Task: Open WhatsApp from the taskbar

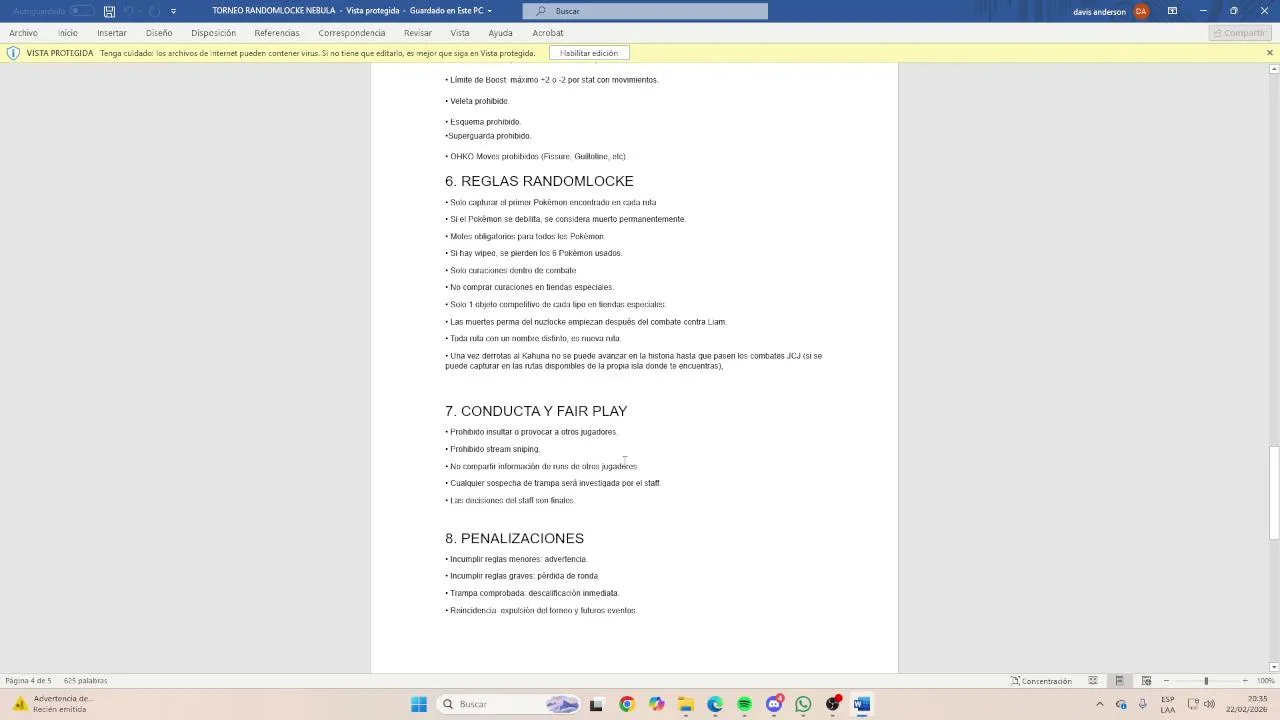Action: 803,704
